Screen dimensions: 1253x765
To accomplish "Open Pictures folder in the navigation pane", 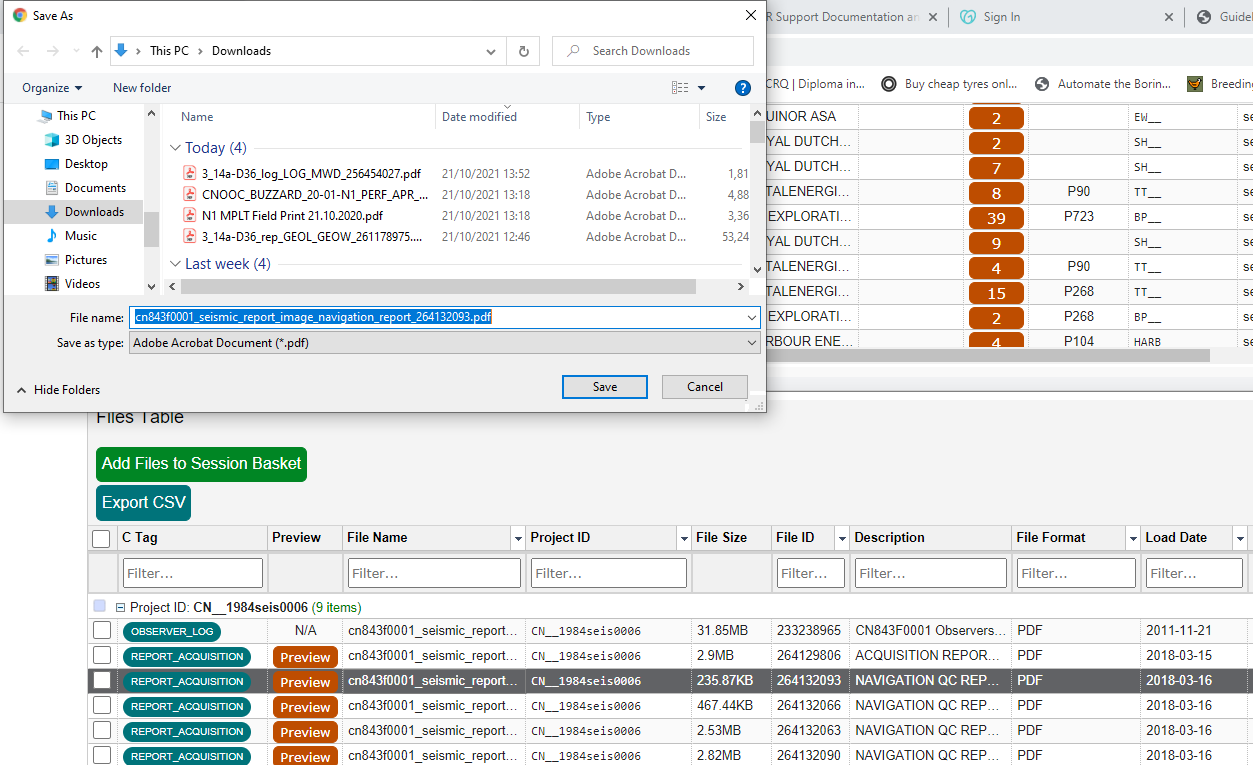I will tap(85, 260).
